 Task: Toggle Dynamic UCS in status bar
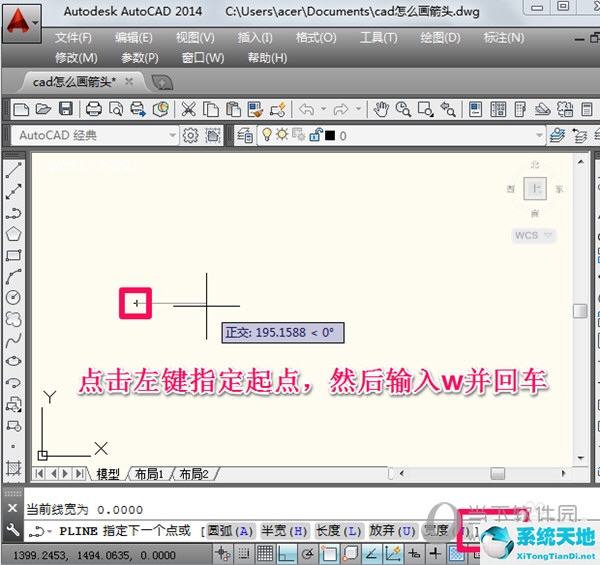[x=393, y=554]
